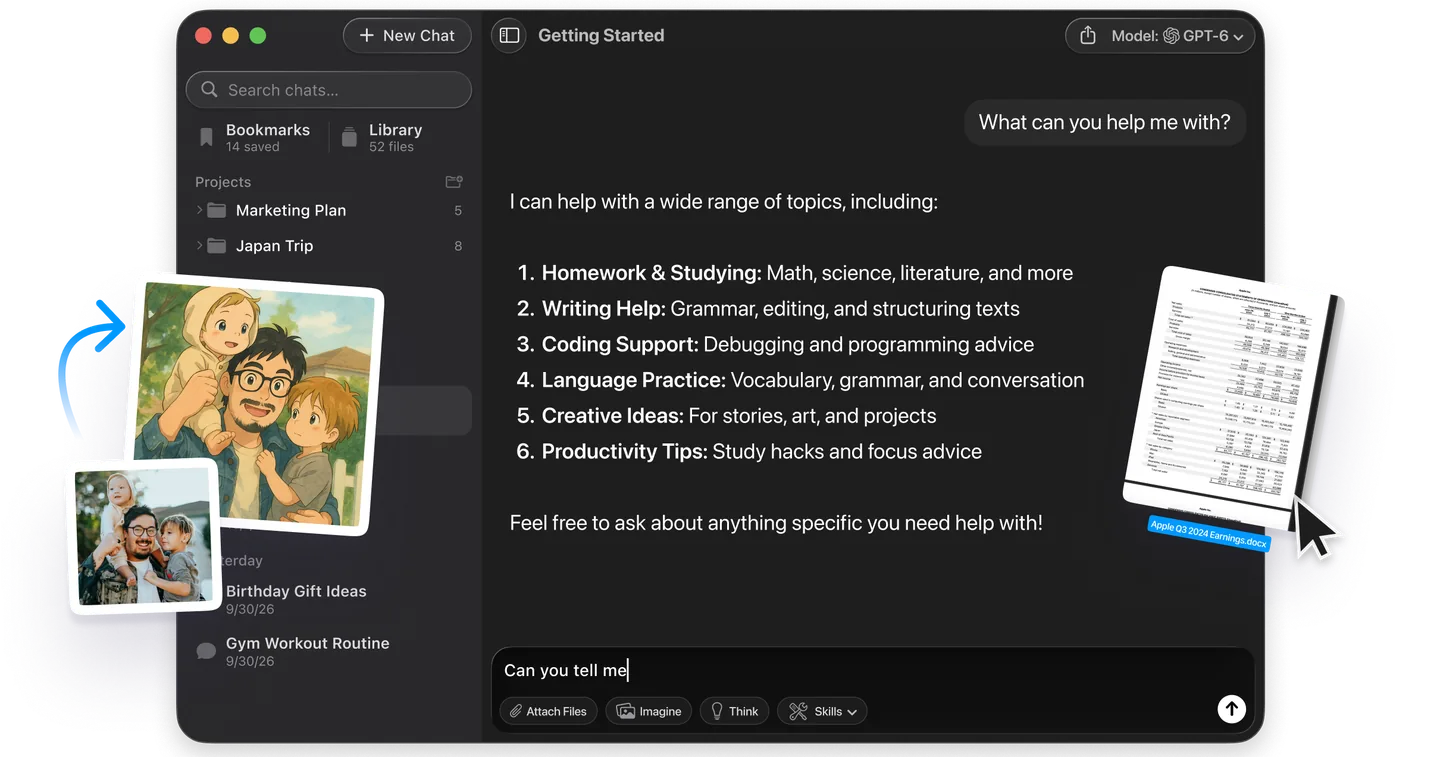Click the send arrow button

pyautogui.click(x=1231, y=709)
